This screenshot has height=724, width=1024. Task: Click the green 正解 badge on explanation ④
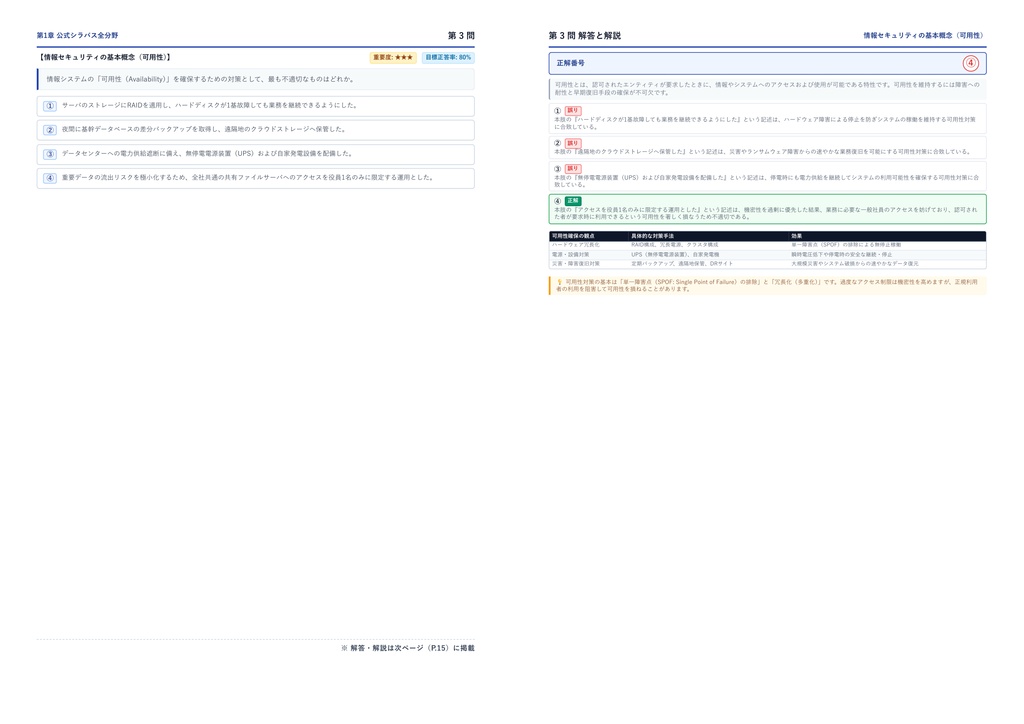[x=573, y=201]
